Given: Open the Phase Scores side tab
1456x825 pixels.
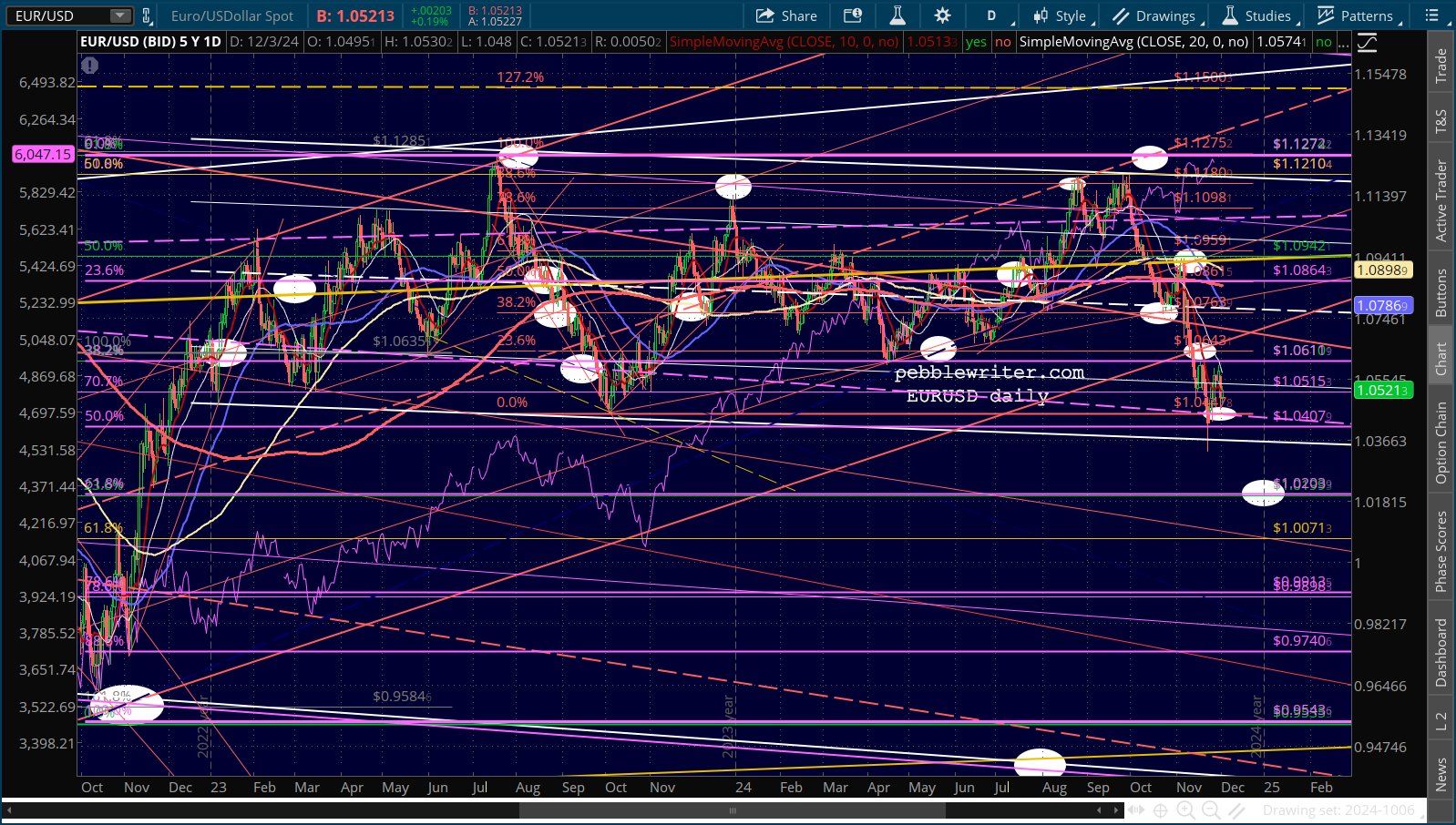Looking at the screenshot, I should (1441, 552).
